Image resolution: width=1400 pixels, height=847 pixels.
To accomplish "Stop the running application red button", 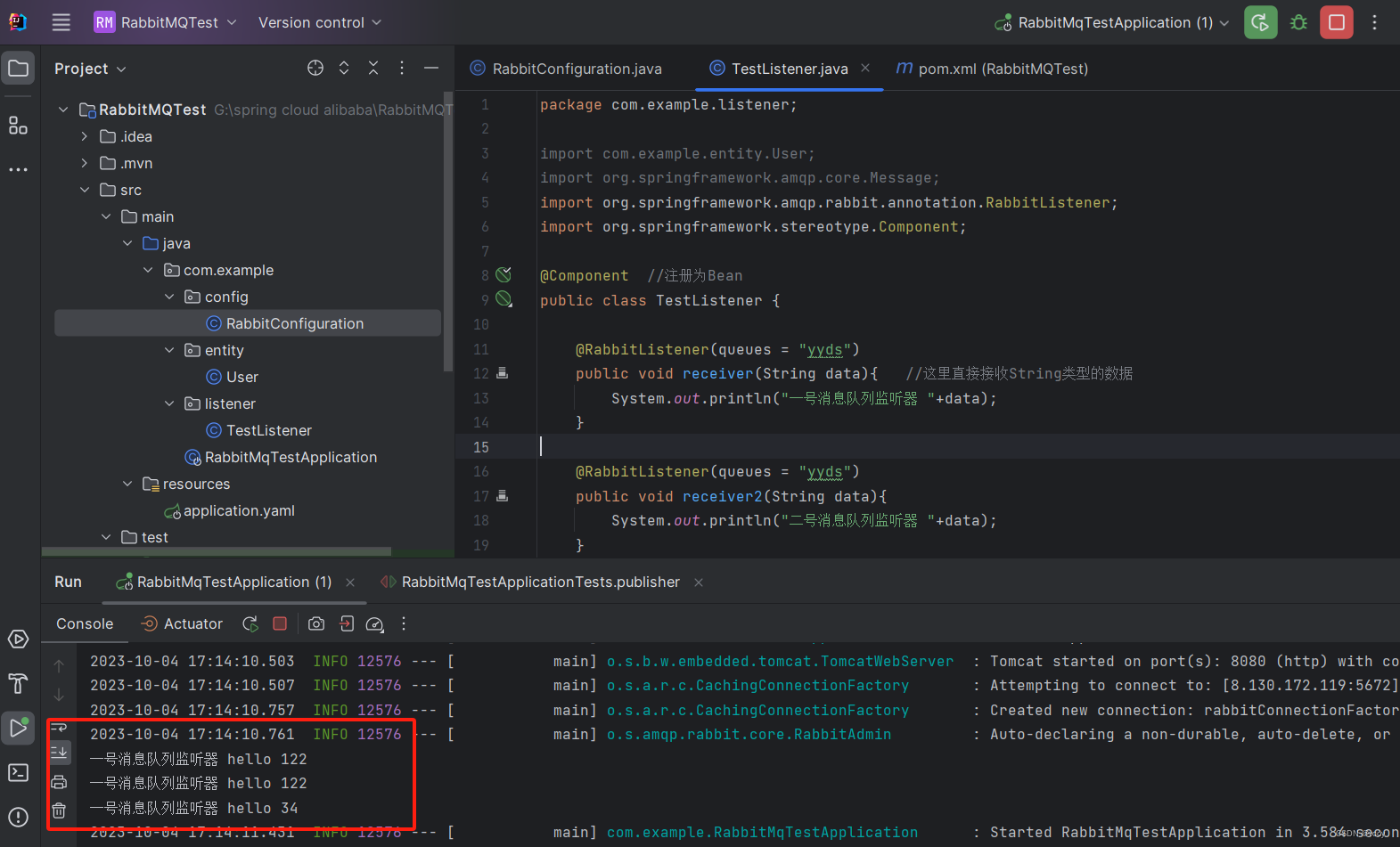I will pos(1337,22).
